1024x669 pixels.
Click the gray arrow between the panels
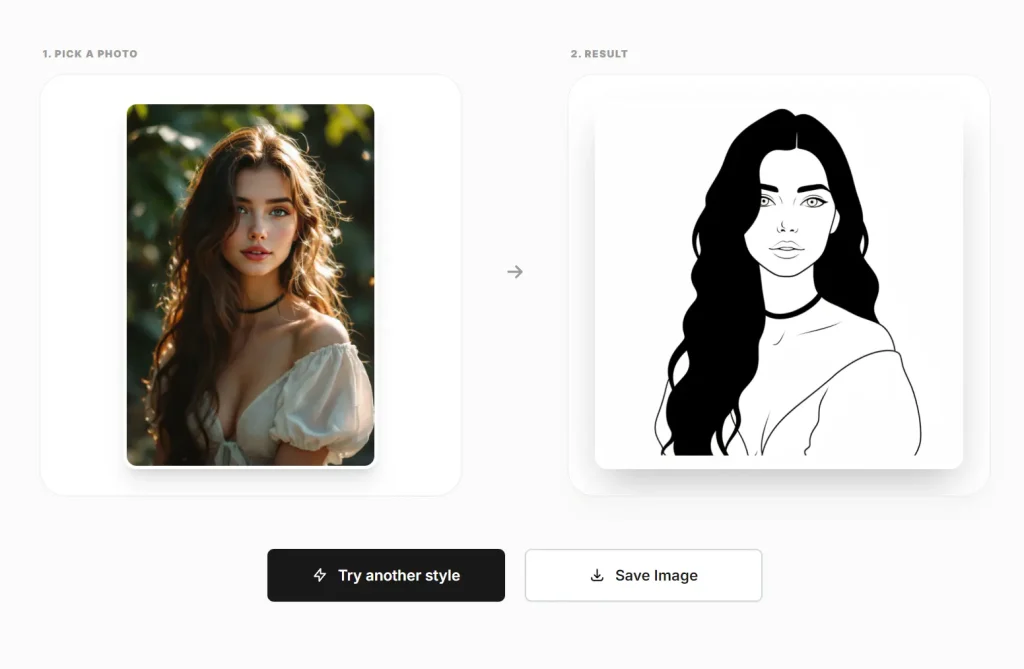pyautogui.click(x=515, y=272)
